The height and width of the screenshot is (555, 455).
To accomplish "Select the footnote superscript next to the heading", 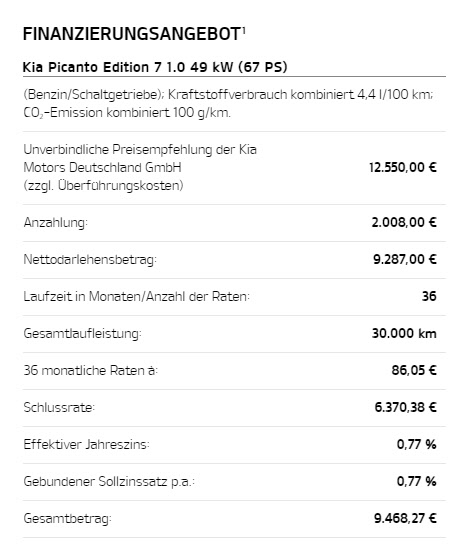I will pos(244,30).
